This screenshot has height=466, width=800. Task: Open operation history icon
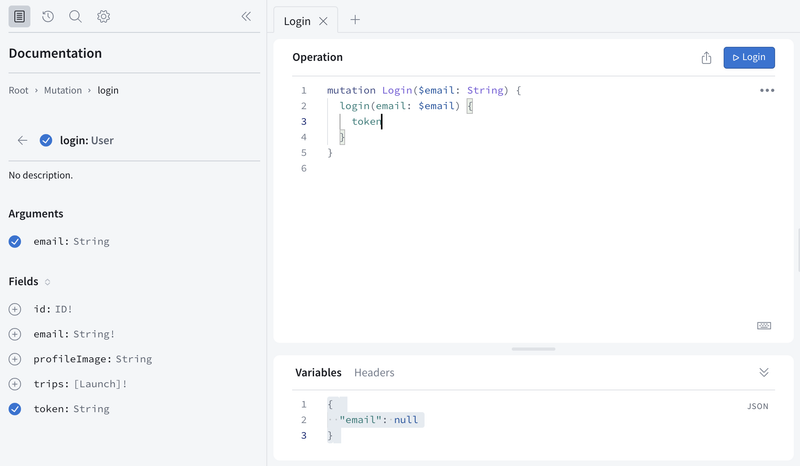[x=47, y=16]
